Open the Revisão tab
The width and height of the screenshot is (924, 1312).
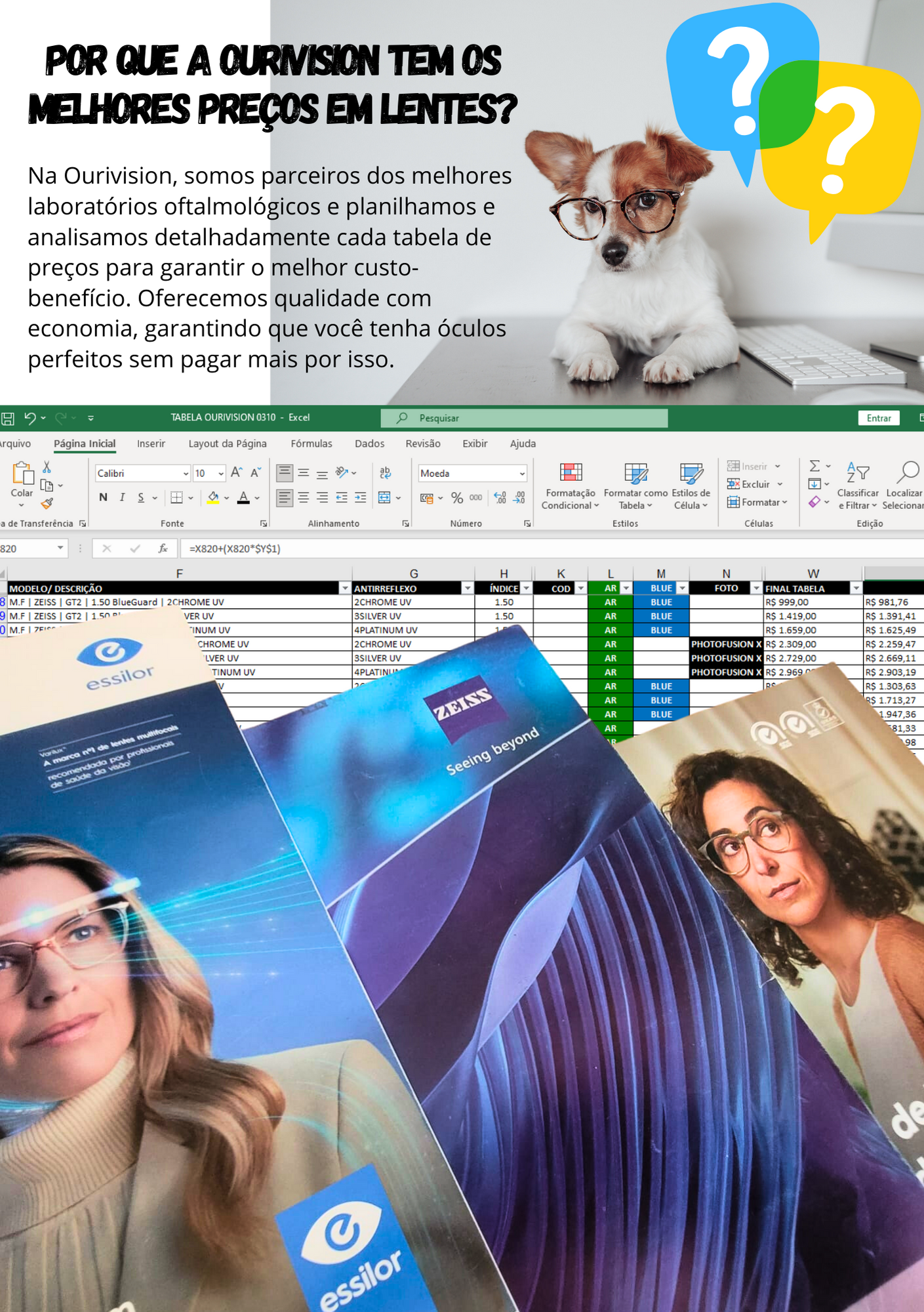point(423,443)
